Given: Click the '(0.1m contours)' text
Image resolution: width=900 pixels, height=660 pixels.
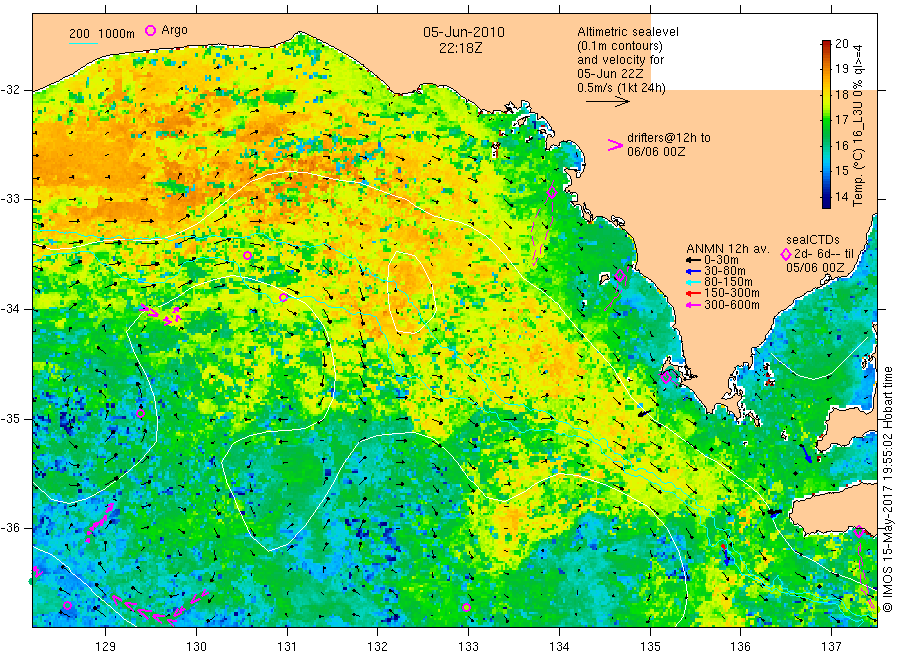Looking at the screenshot, I should pyautogui.click(x=620, y=46).
